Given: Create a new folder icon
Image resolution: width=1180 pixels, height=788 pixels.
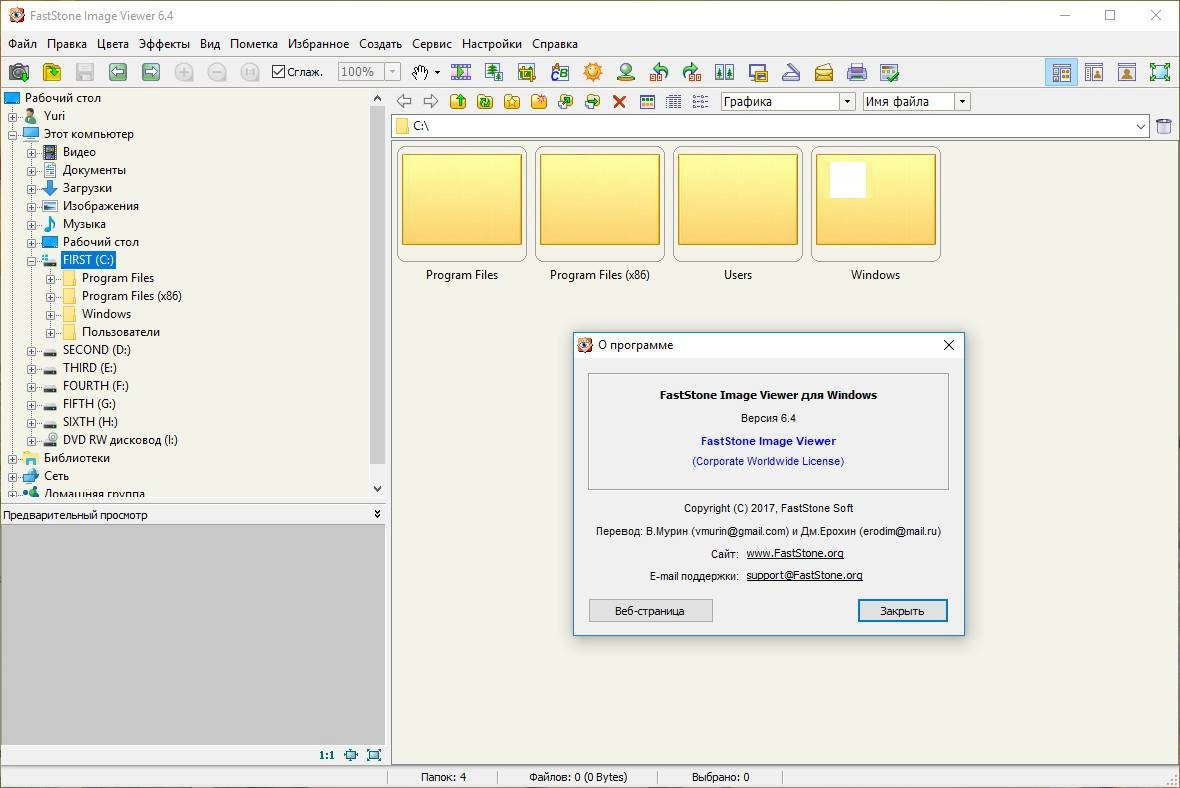Looking at the screenshot, I should 539,102.
